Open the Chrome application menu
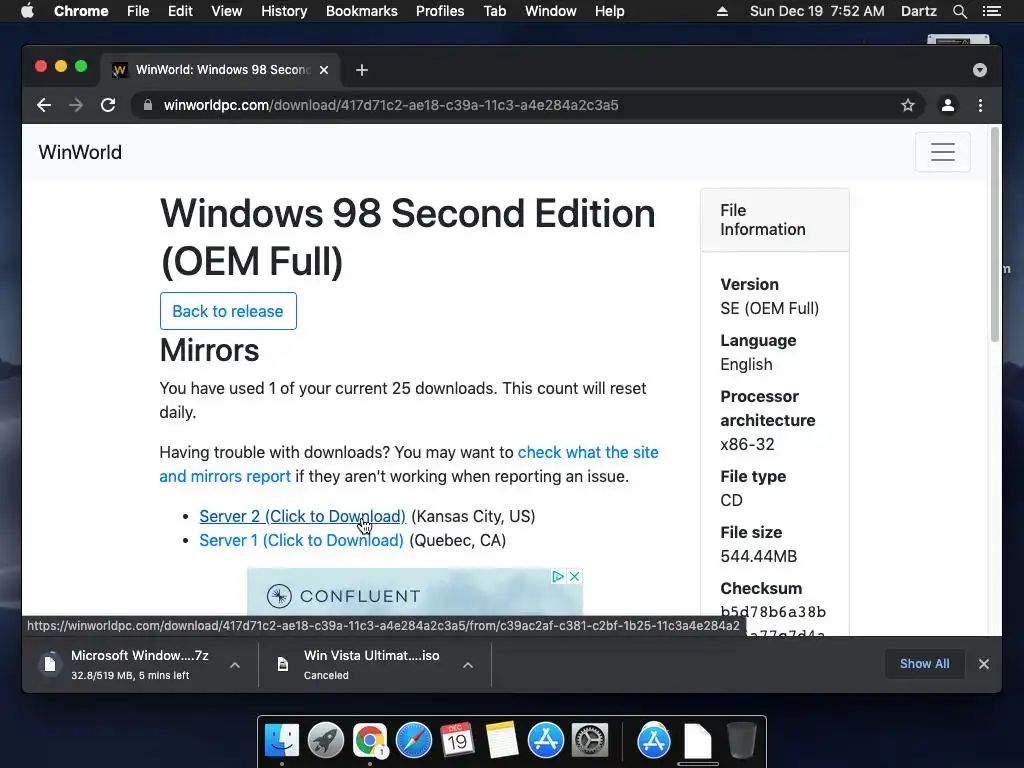The height and width of the screenshot is (768, 1024). (x=81, y=11)
